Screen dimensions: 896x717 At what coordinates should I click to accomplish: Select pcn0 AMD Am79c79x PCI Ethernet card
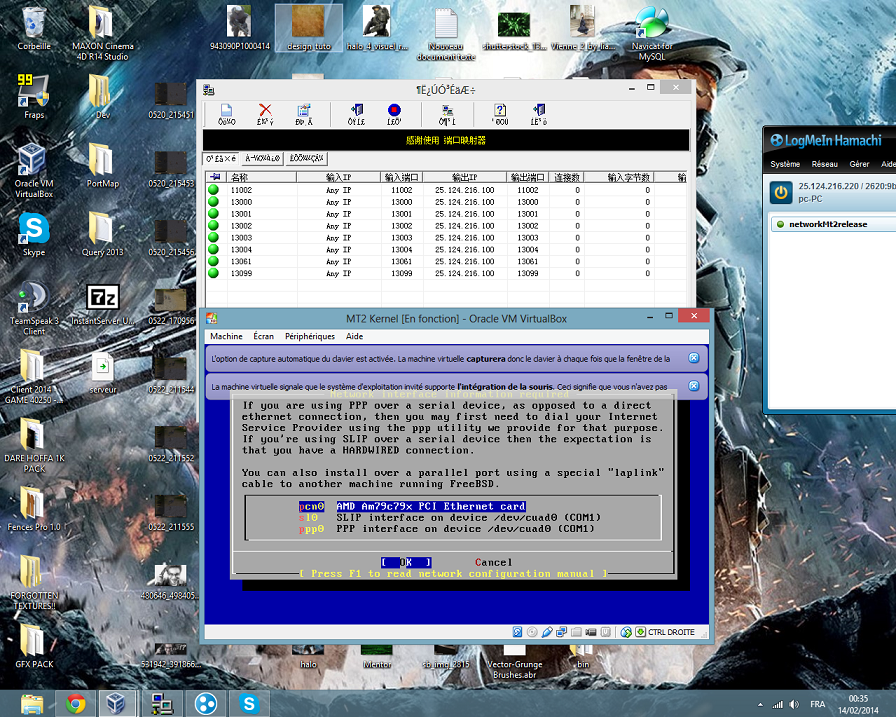coord(412,506)
